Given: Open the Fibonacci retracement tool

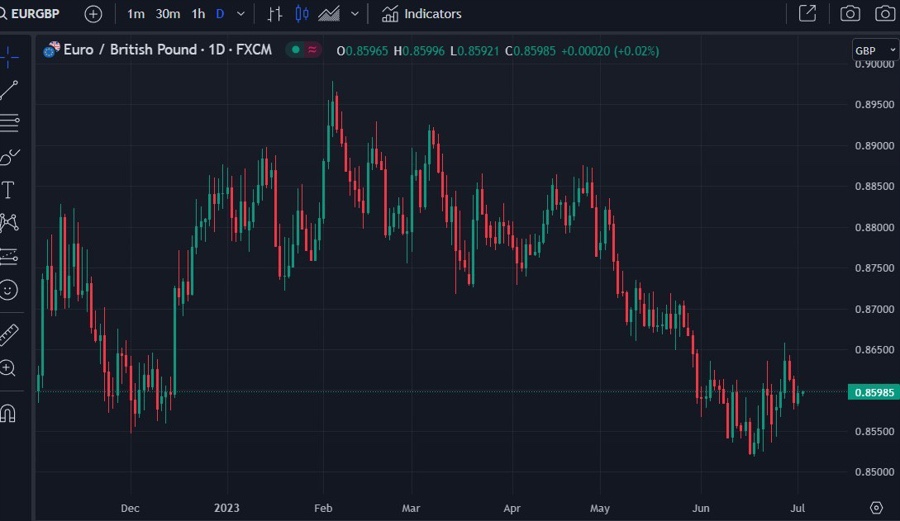Looking at the screenshot, I should coord(9,123).
